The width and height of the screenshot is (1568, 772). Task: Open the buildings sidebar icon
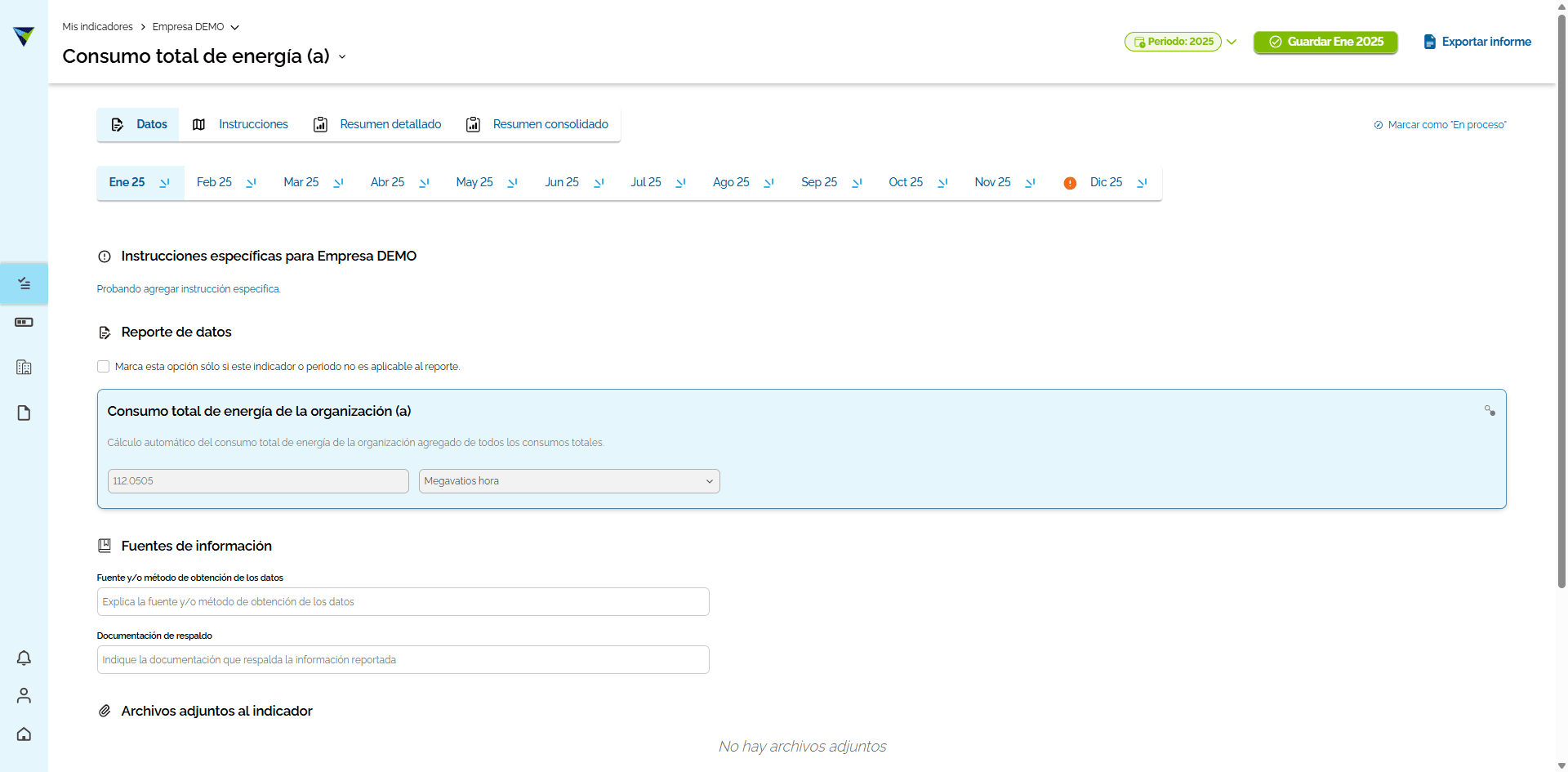(24, 368)
